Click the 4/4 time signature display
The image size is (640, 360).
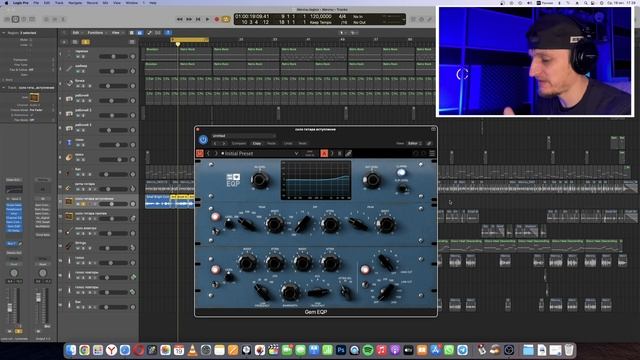click(342, 16)
